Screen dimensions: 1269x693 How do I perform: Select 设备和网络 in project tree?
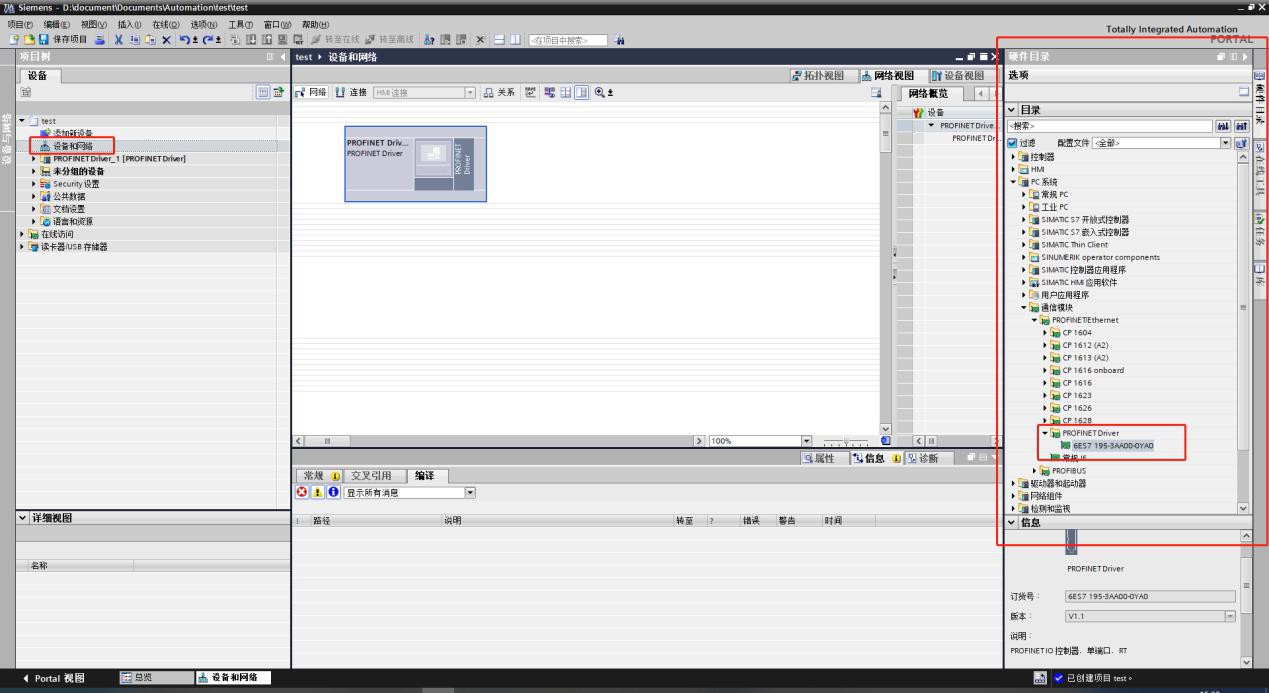[x=72, y=146]
